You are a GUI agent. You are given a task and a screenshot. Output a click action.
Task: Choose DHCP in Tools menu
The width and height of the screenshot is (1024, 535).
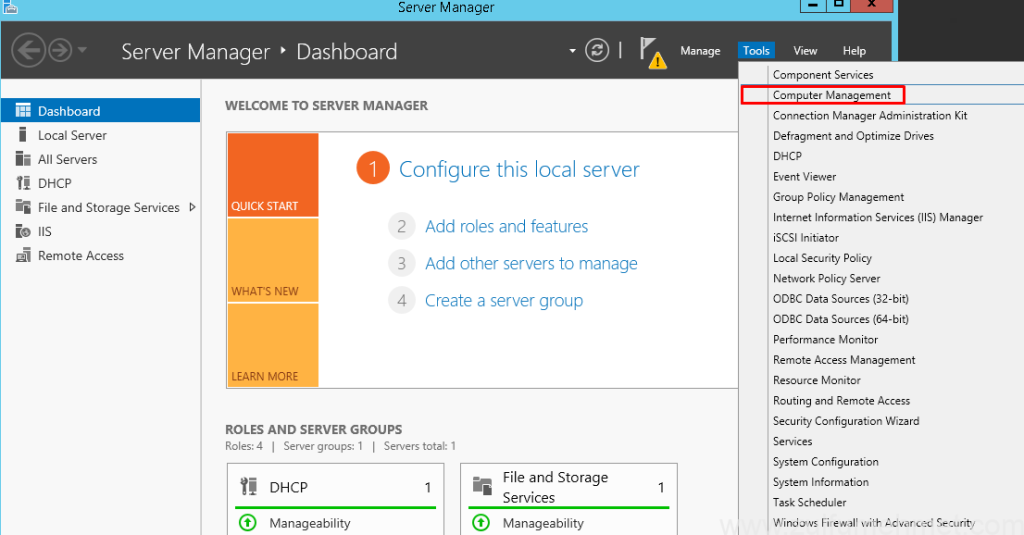click(x=787, y=156)
